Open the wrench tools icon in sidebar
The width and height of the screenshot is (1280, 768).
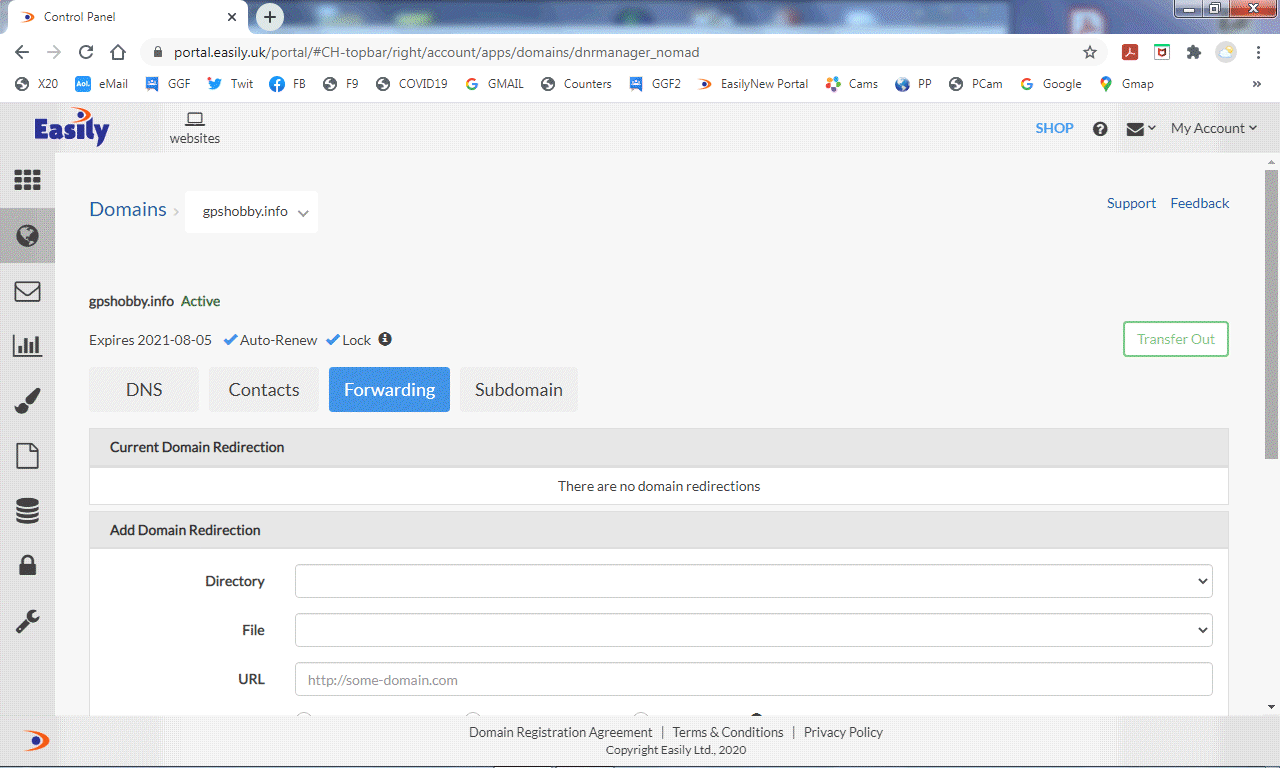coord(27,621)
